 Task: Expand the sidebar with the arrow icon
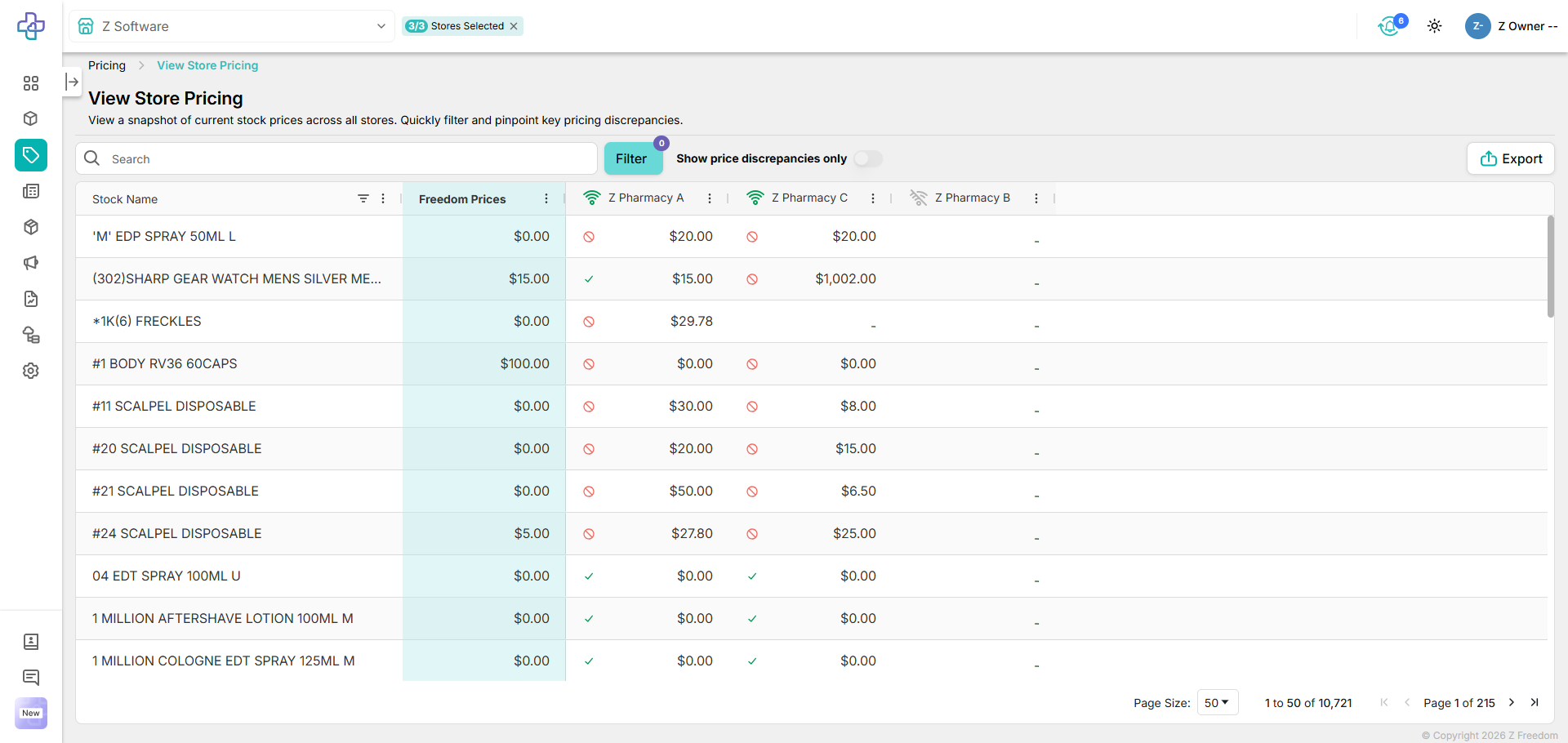[72, 82]
